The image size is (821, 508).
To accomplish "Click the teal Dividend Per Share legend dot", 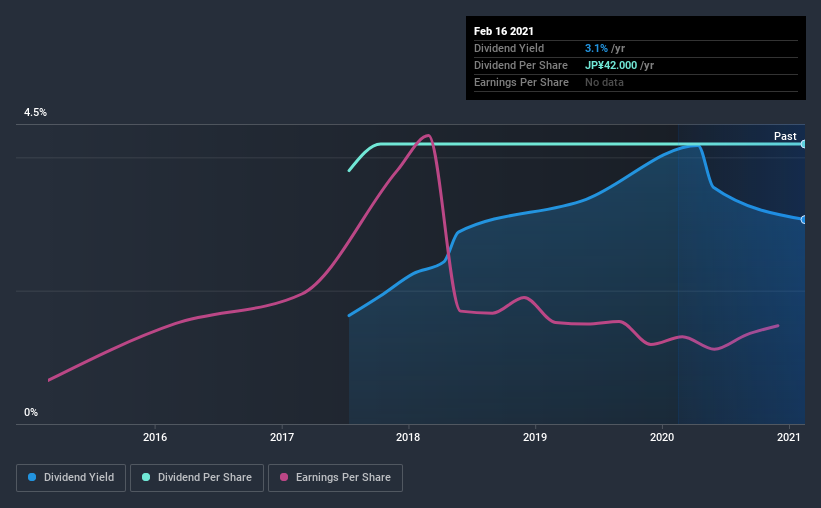I will point(146,477).
